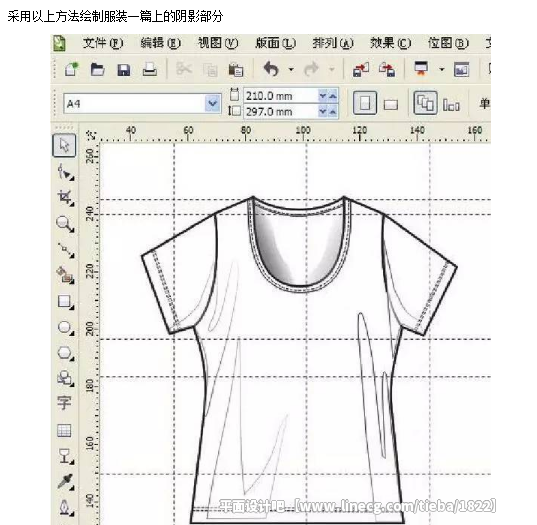Click the Redo arrow icon

[312, 70]
